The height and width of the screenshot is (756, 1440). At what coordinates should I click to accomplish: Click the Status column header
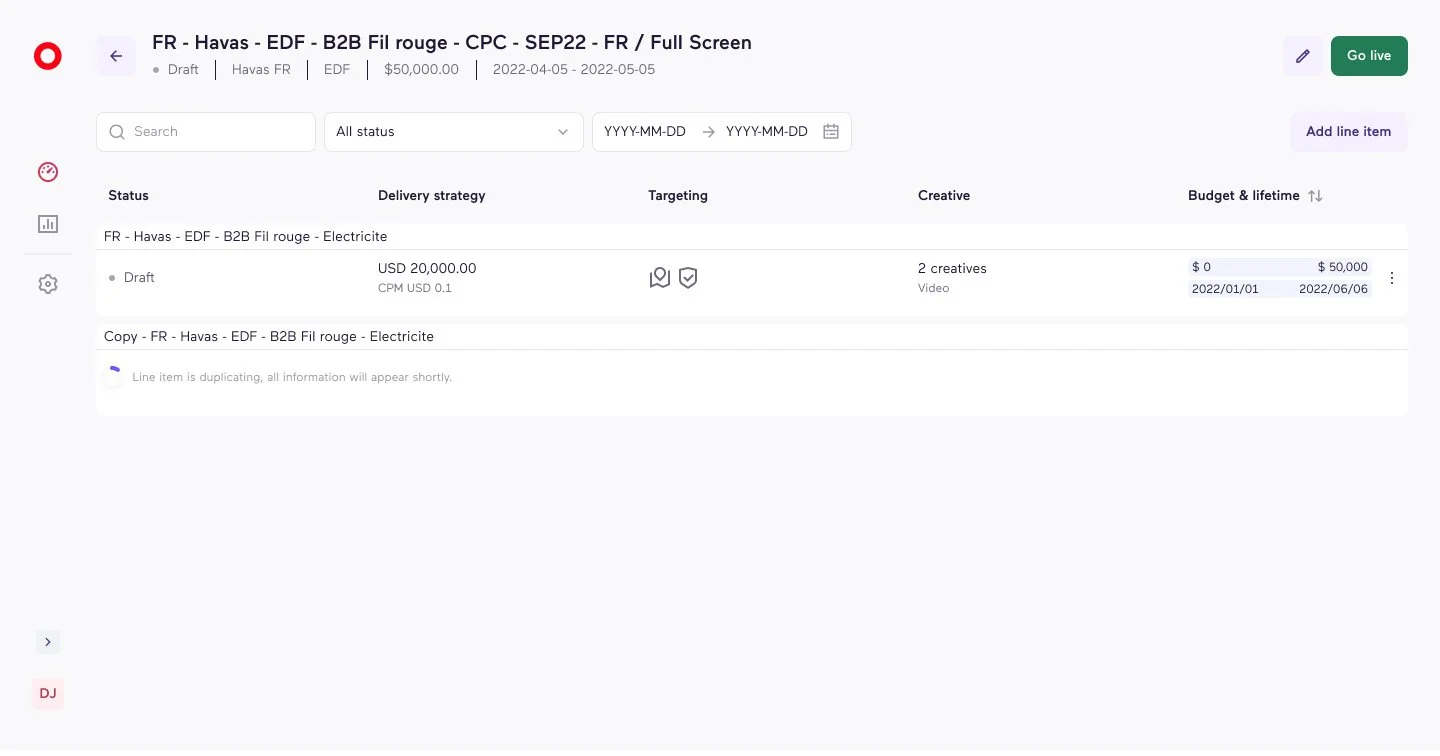tap(128, 196)
